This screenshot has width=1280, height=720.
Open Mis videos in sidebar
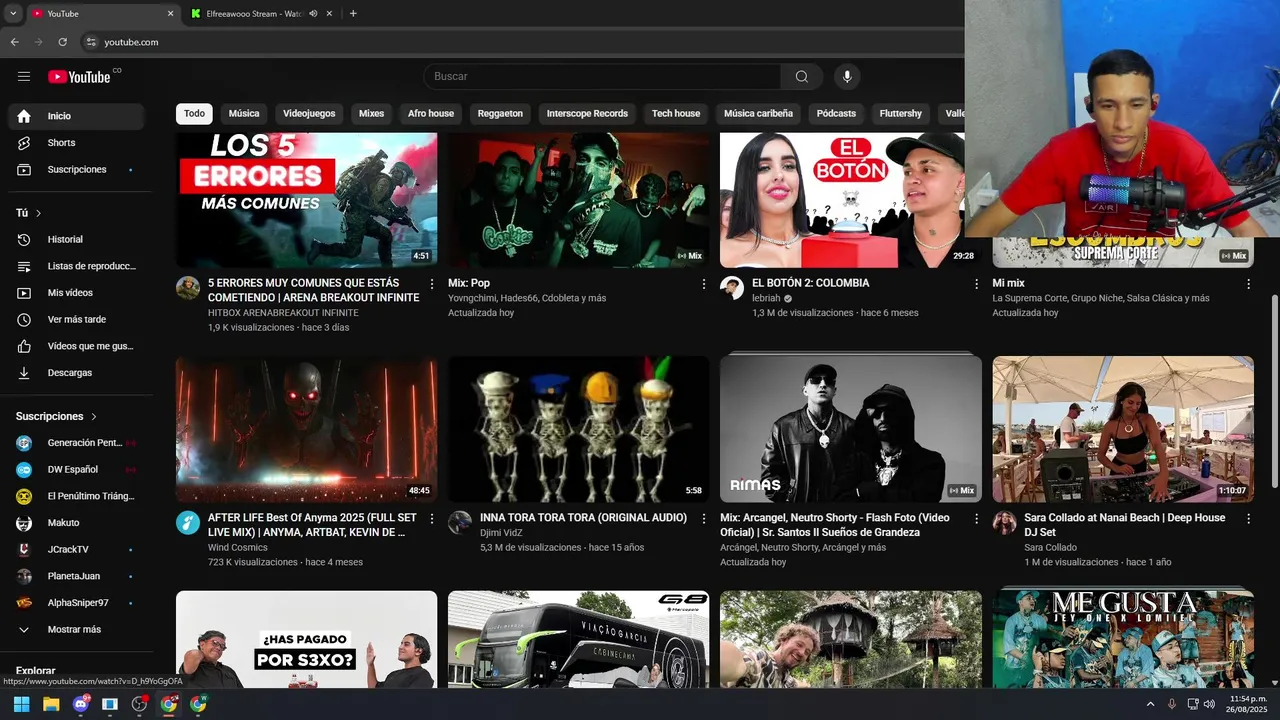coord(76,293)
